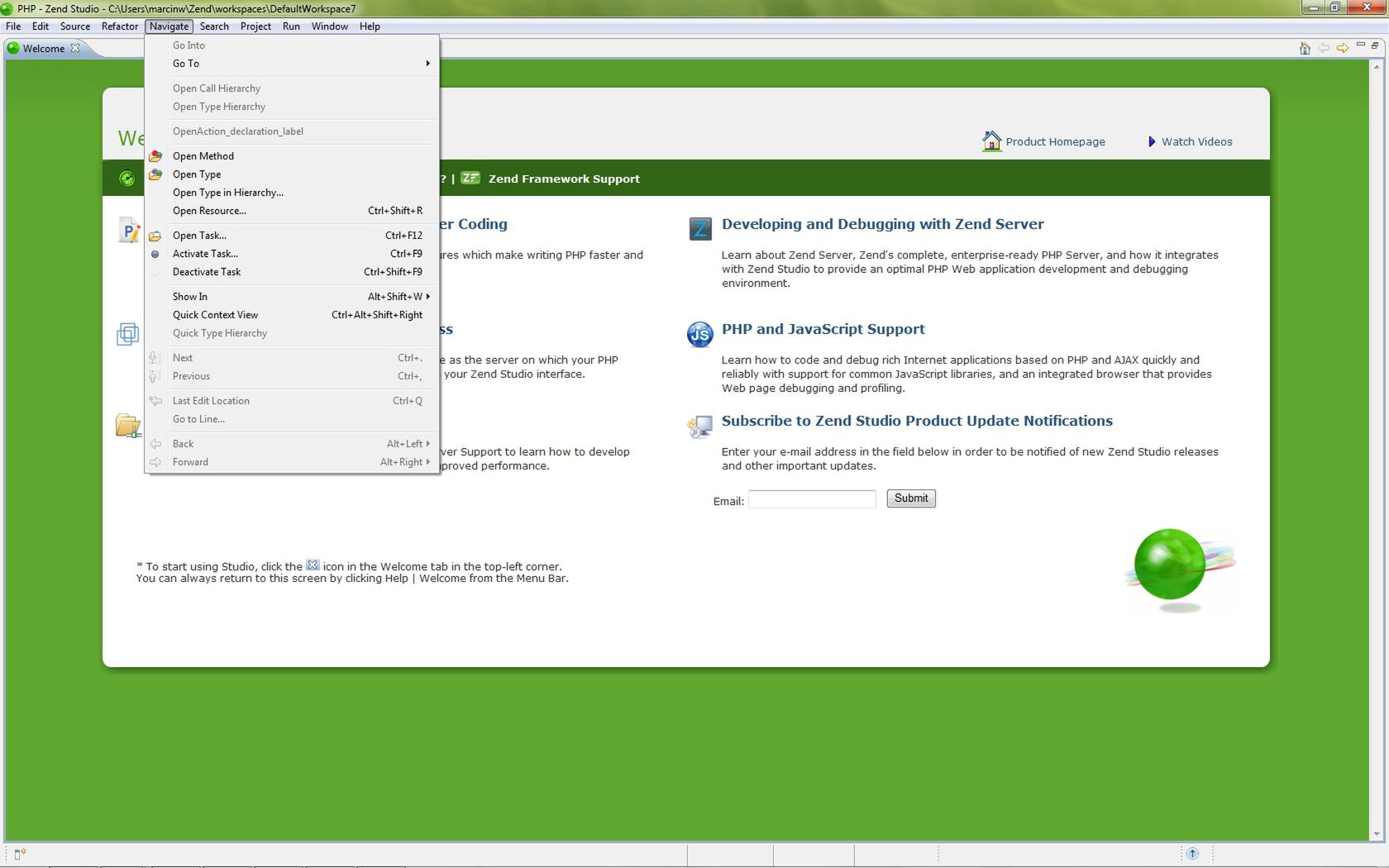Click the scrollbar down arrow of the Welcome page
The height and width of the screenshot is (868, 1389).
coord(1377,835)
